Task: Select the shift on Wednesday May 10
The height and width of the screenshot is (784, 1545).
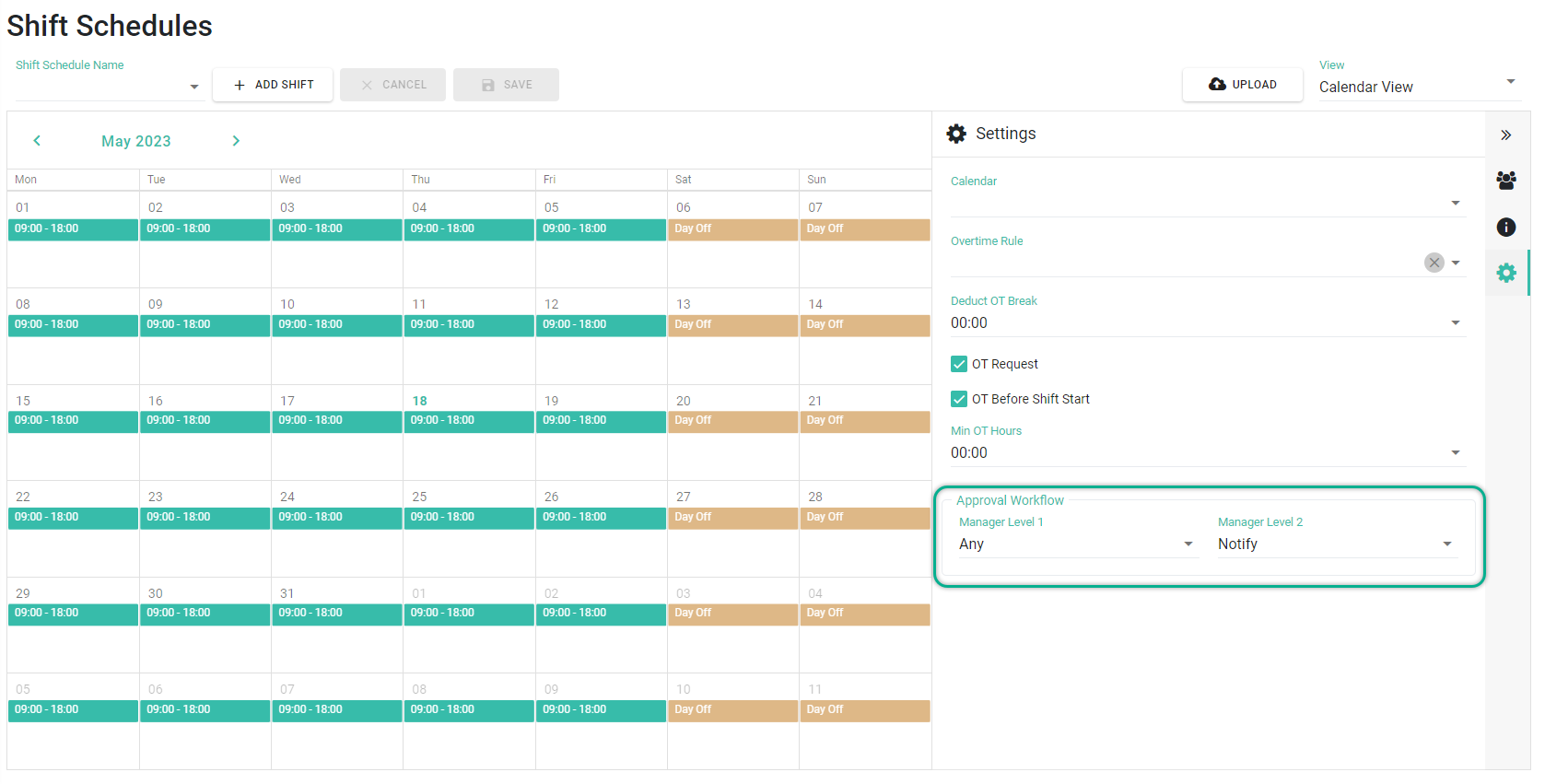Action: (337, 325)
